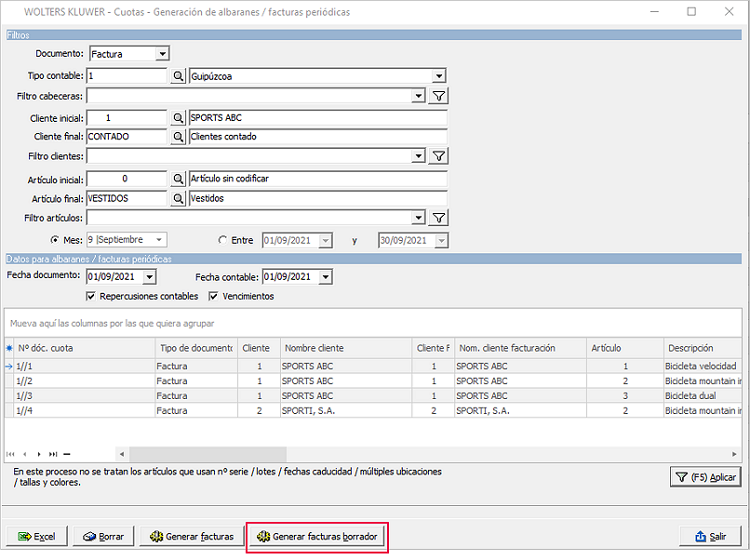Sort by Tipo de documento column header
The width and height of the screenshot is (750, 560).
click(x=197, y=348)
